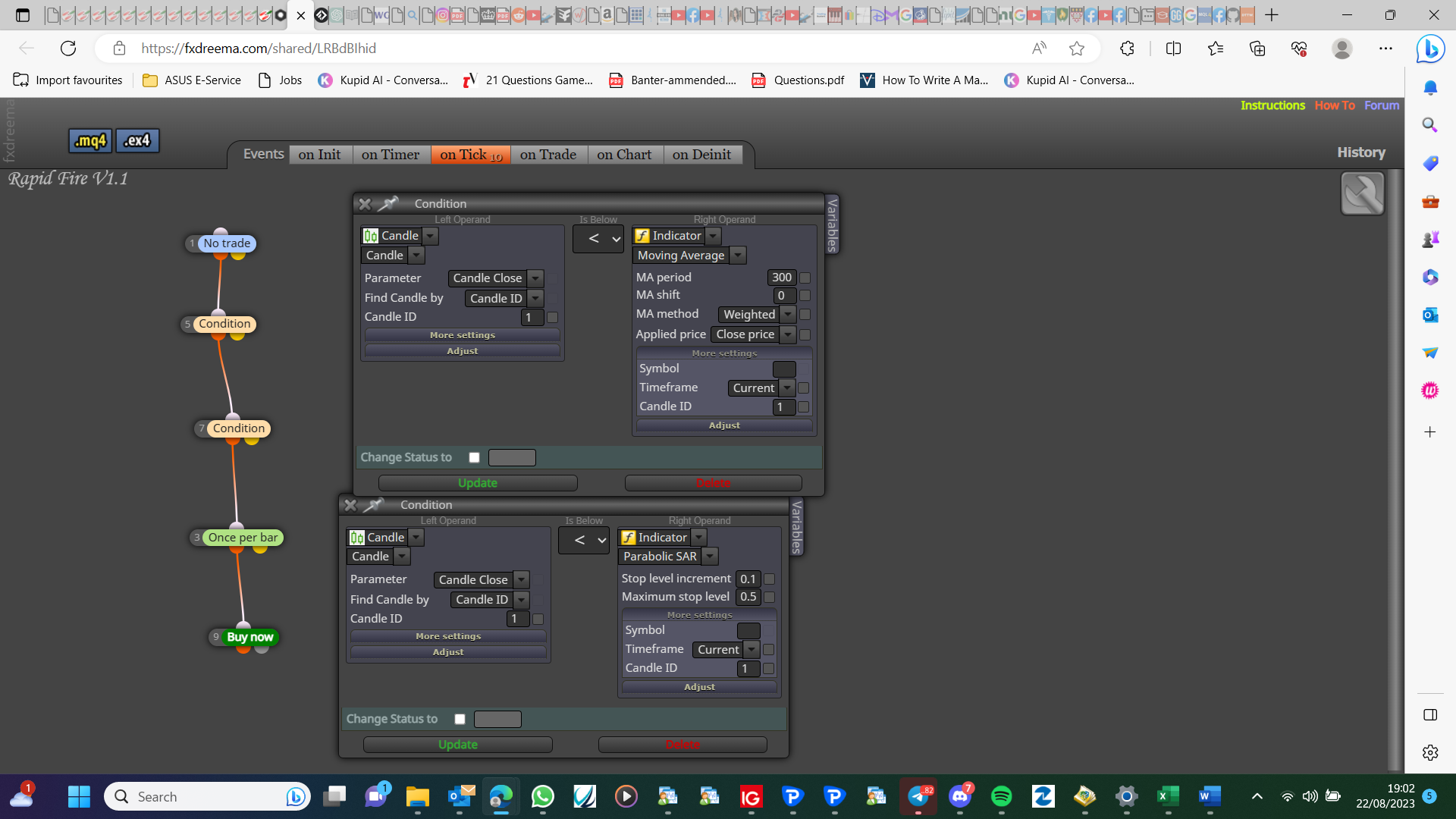Click the MA period value field
Screen dimensions: 1456x819
[x=782, y=278]
